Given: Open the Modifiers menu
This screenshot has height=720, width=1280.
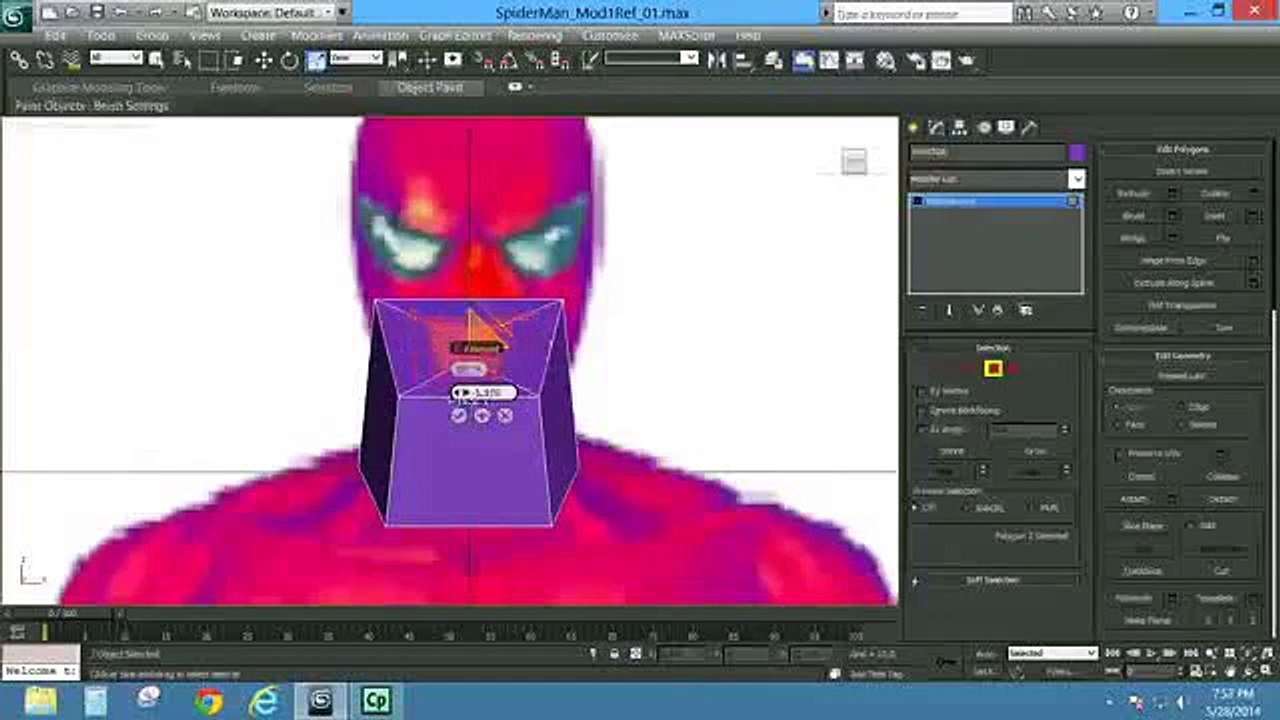Looking at the screenshot, I should click(316, 35).
